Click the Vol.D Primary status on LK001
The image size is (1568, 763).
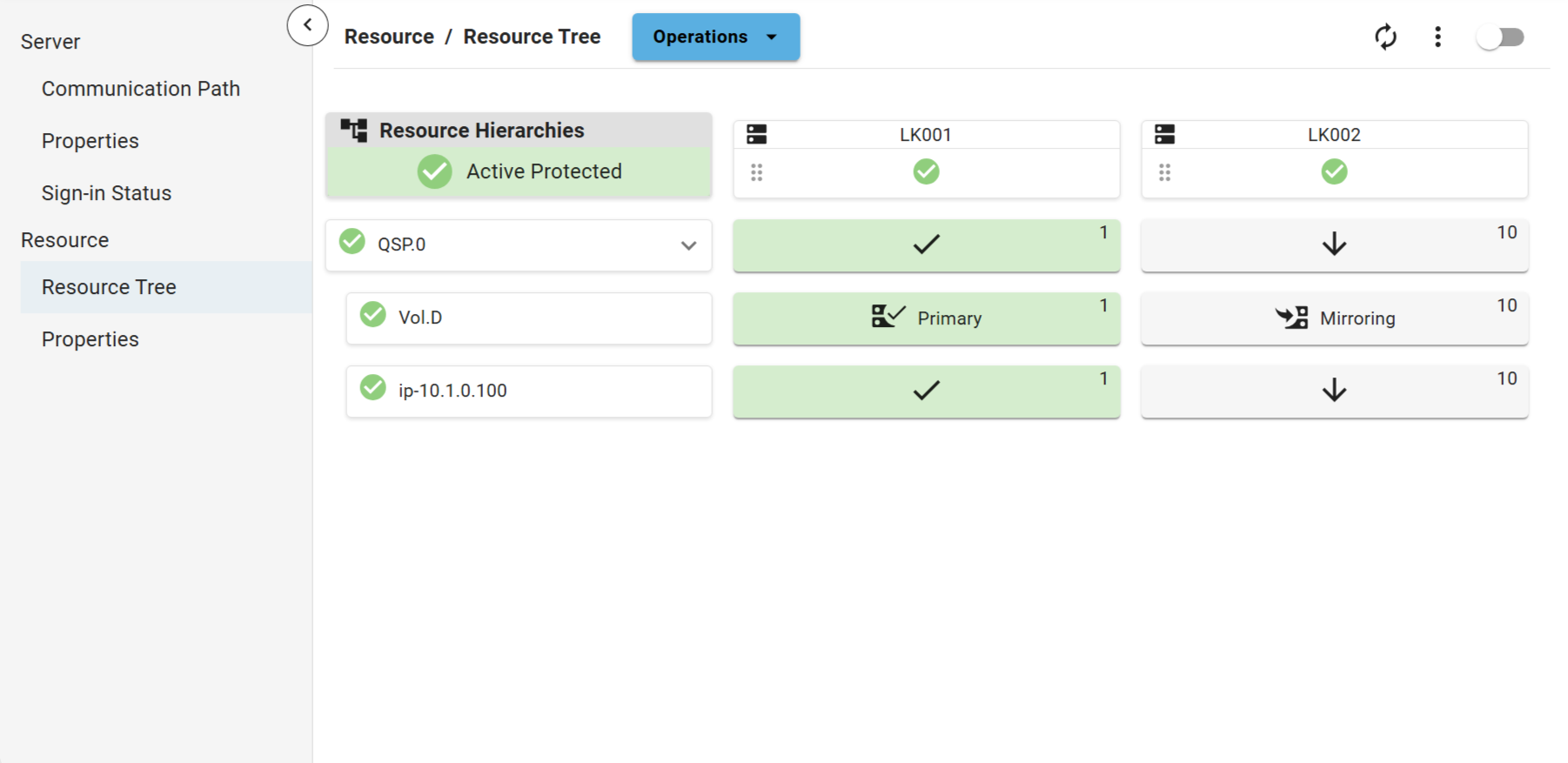pos(926,318)
